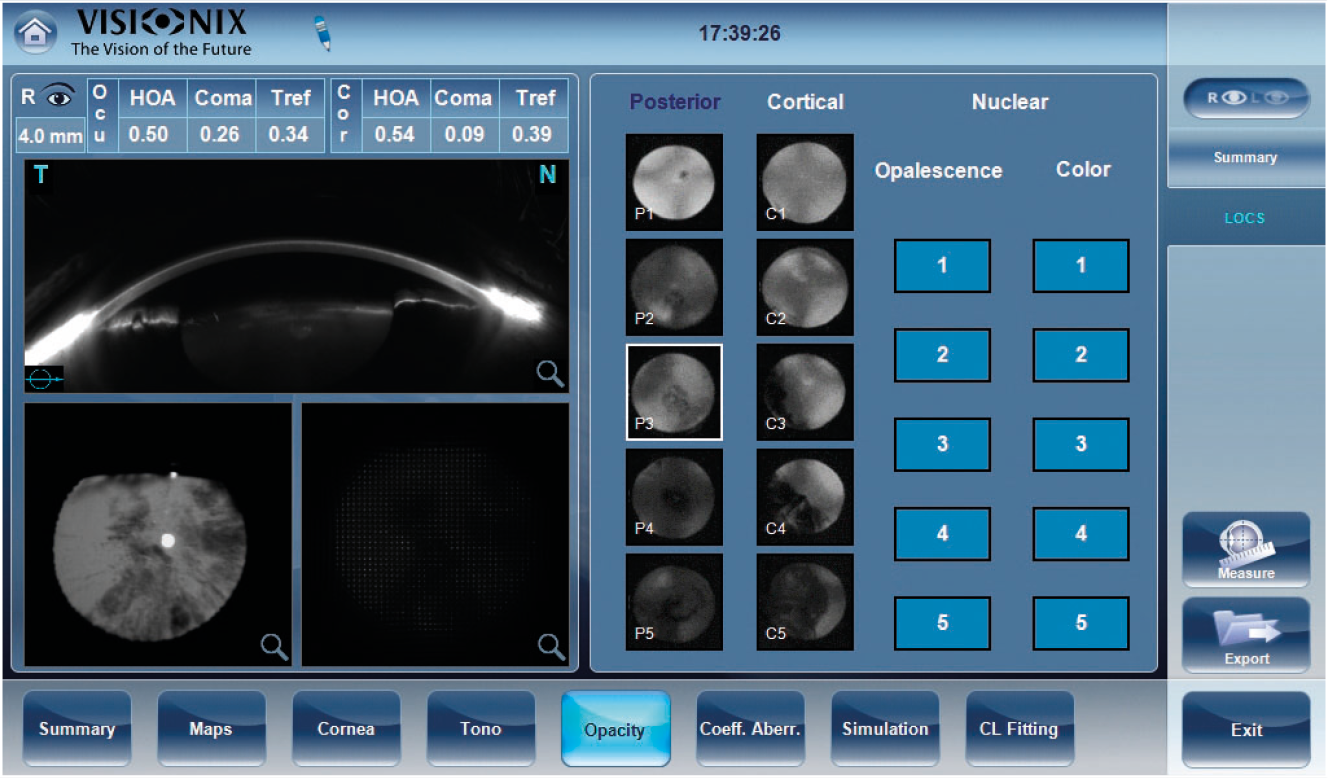Toggle the R/L eye selector

point(1245,99)
